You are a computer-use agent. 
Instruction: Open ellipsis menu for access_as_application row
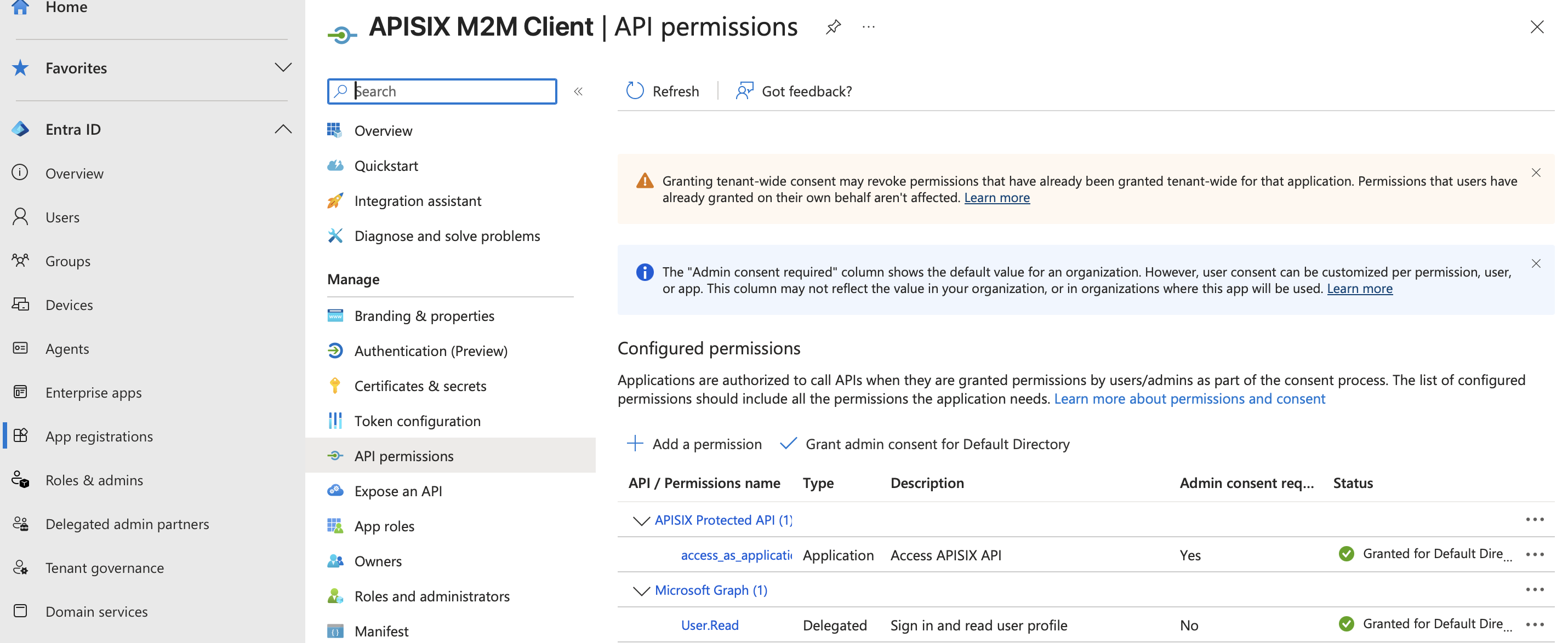coord(1535,554)
